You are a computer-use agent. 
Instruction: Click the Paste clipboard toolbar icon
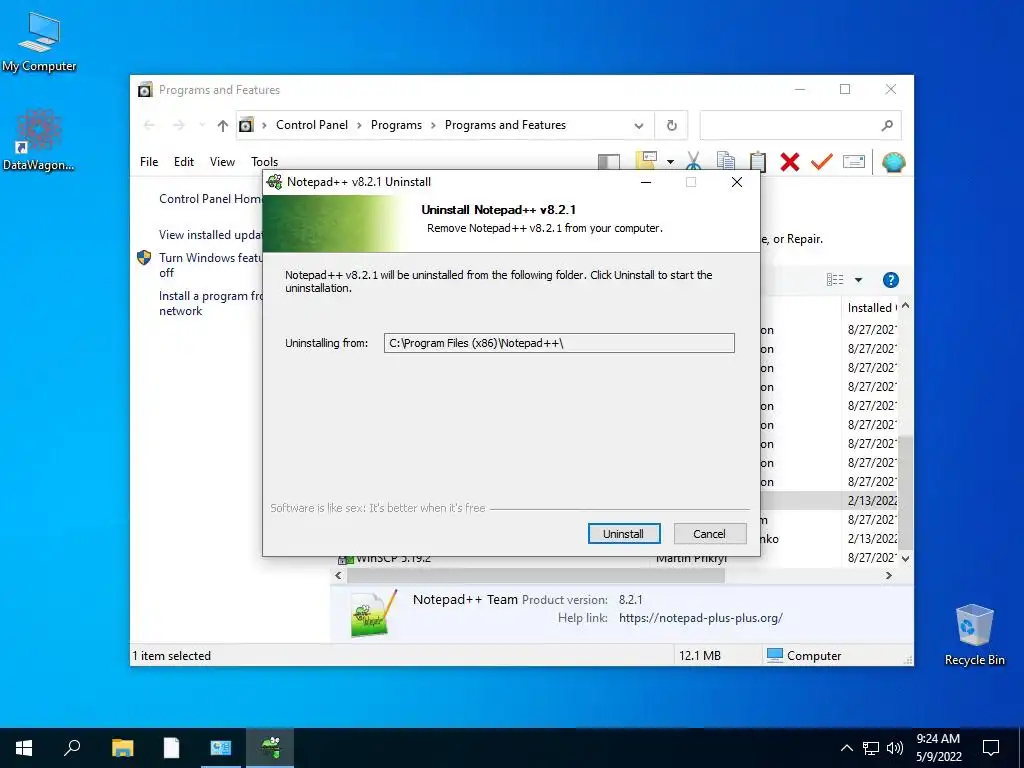click(758, 161)
